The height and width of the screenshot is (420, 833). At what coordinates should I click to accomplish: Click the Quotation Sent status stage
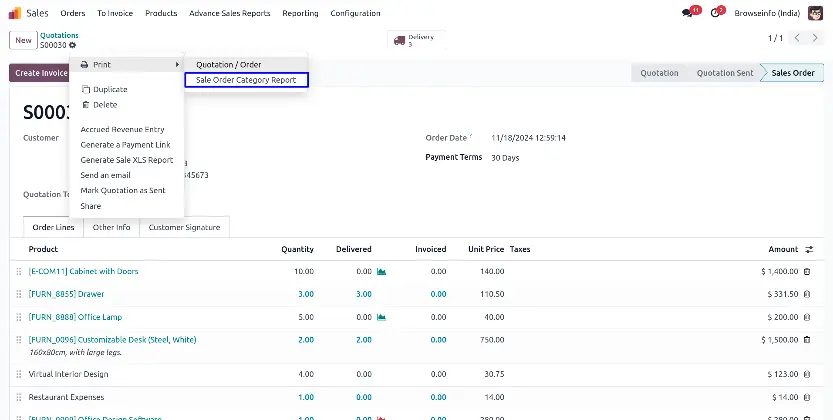pyautogui.click(x=724, y=73)
